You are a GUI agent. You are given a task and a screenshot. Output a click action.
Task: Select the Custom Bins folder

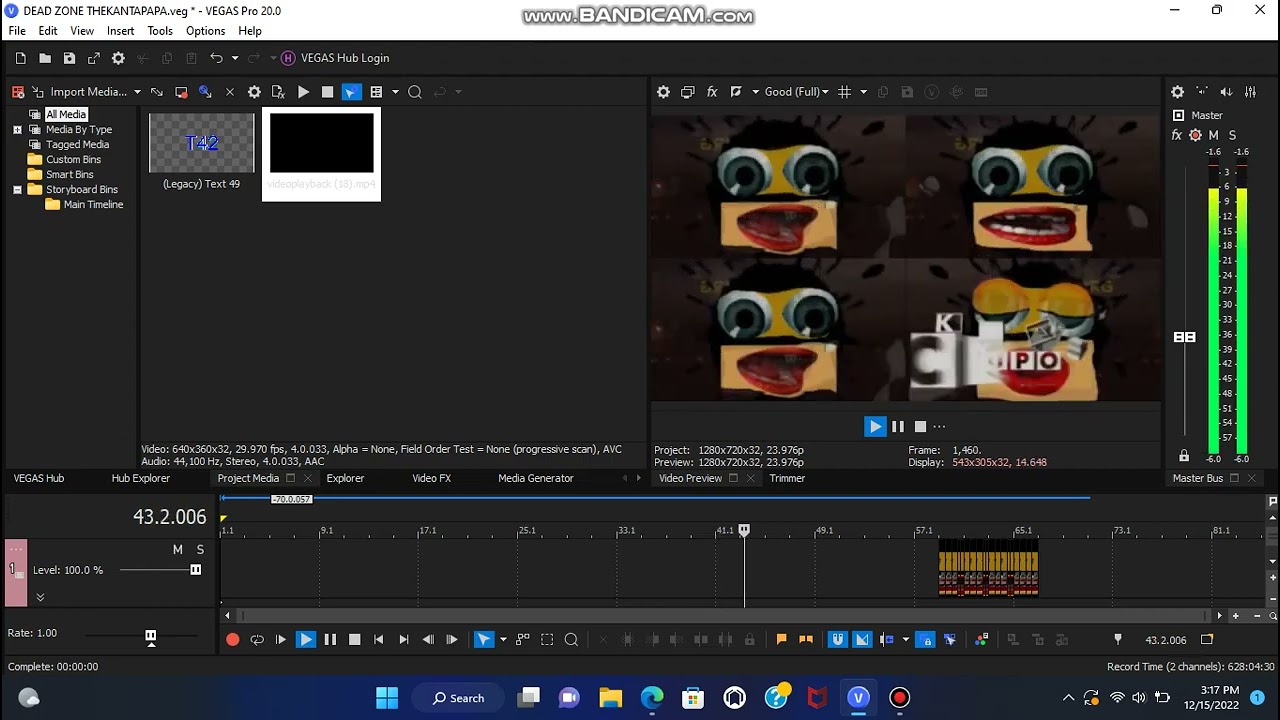click(x=73, y=159)
